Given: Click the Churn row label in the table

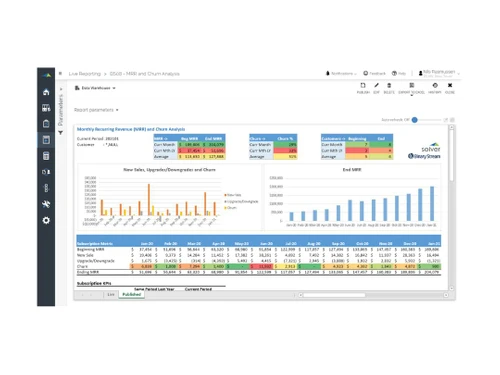Looking at the screenshot, I should tap(82, 267).
